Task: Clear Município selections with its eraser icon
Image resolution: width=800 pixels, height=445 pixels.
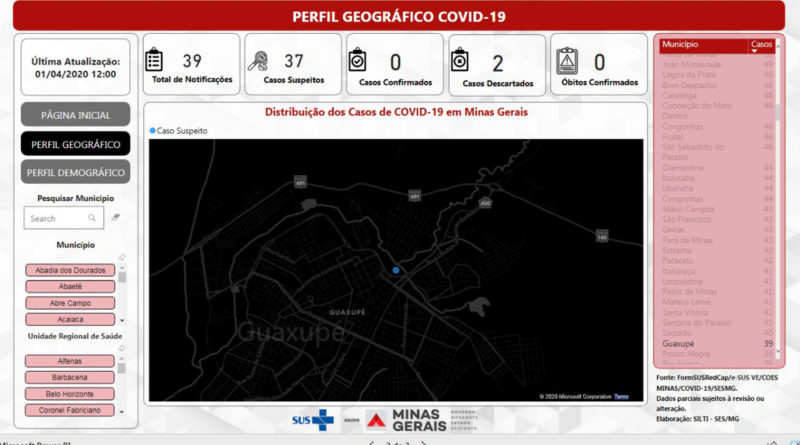Action: (x=121, y=257)
